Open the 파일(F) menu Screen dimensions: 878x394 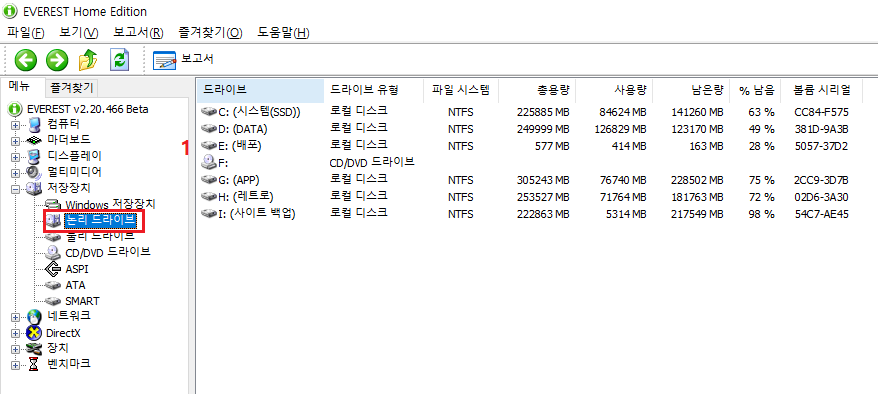click(x=26, y=32)
